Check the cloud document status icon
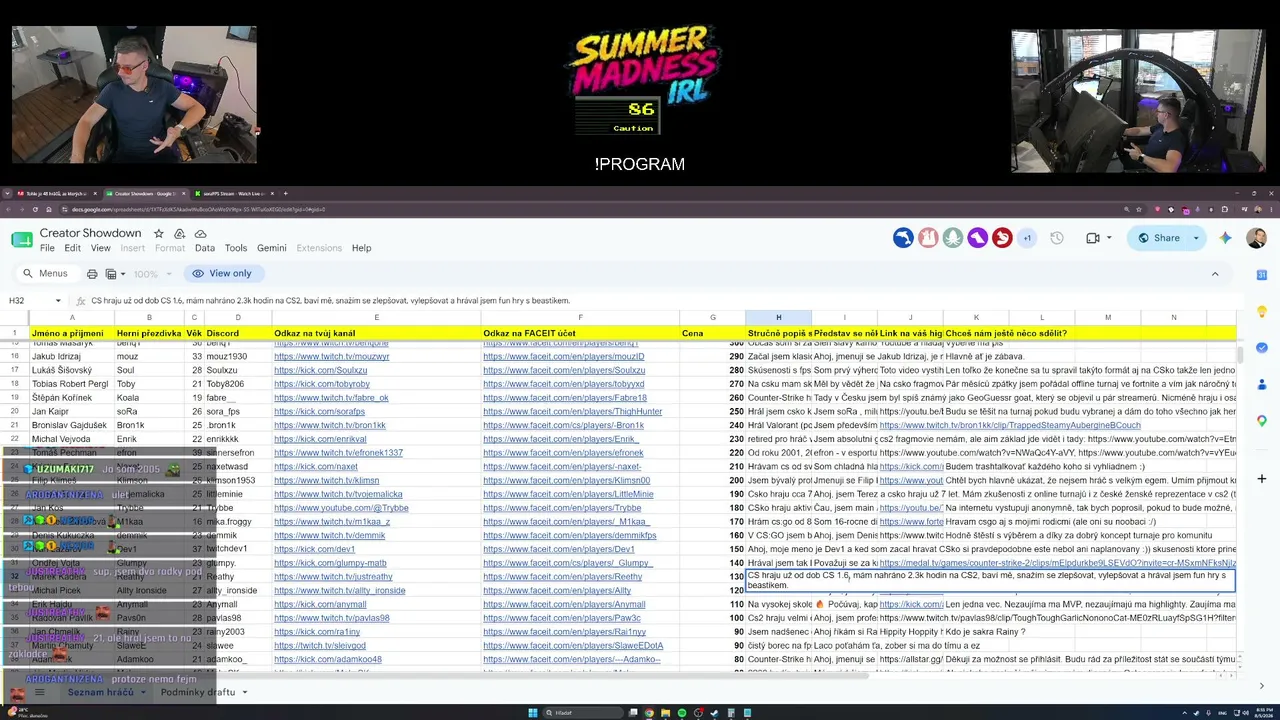 click(x=201, y=233)
